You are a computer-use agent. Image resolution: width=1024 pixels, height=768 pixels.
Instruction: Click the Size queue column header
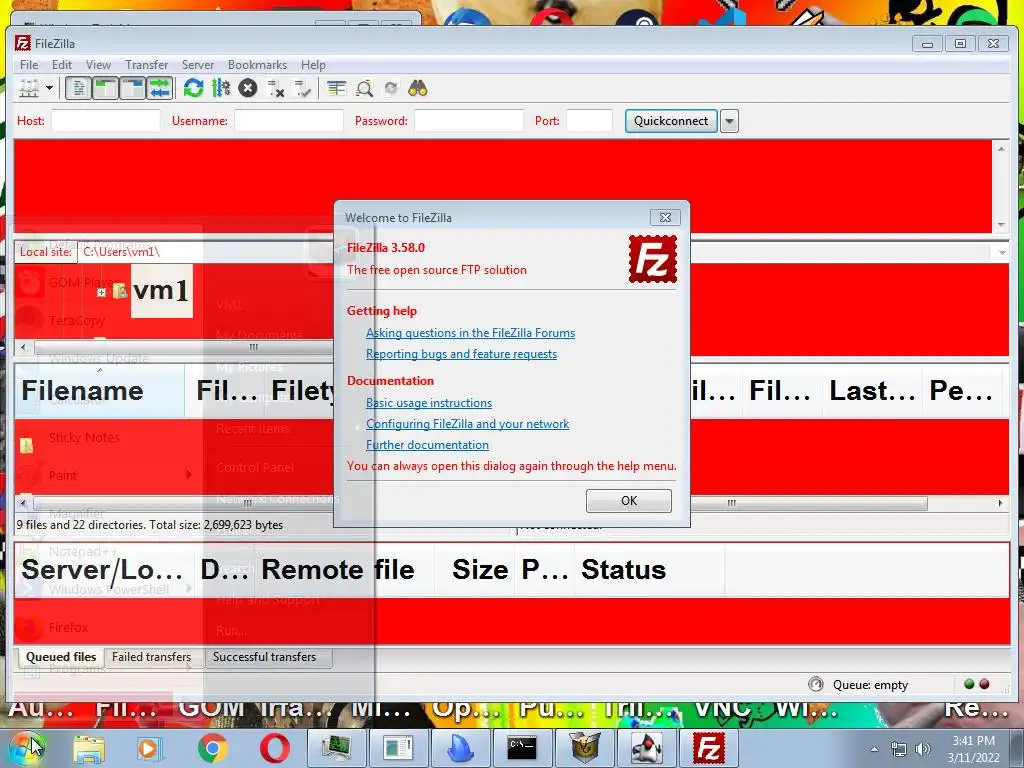pyautogui.click(x=474, y=569)
